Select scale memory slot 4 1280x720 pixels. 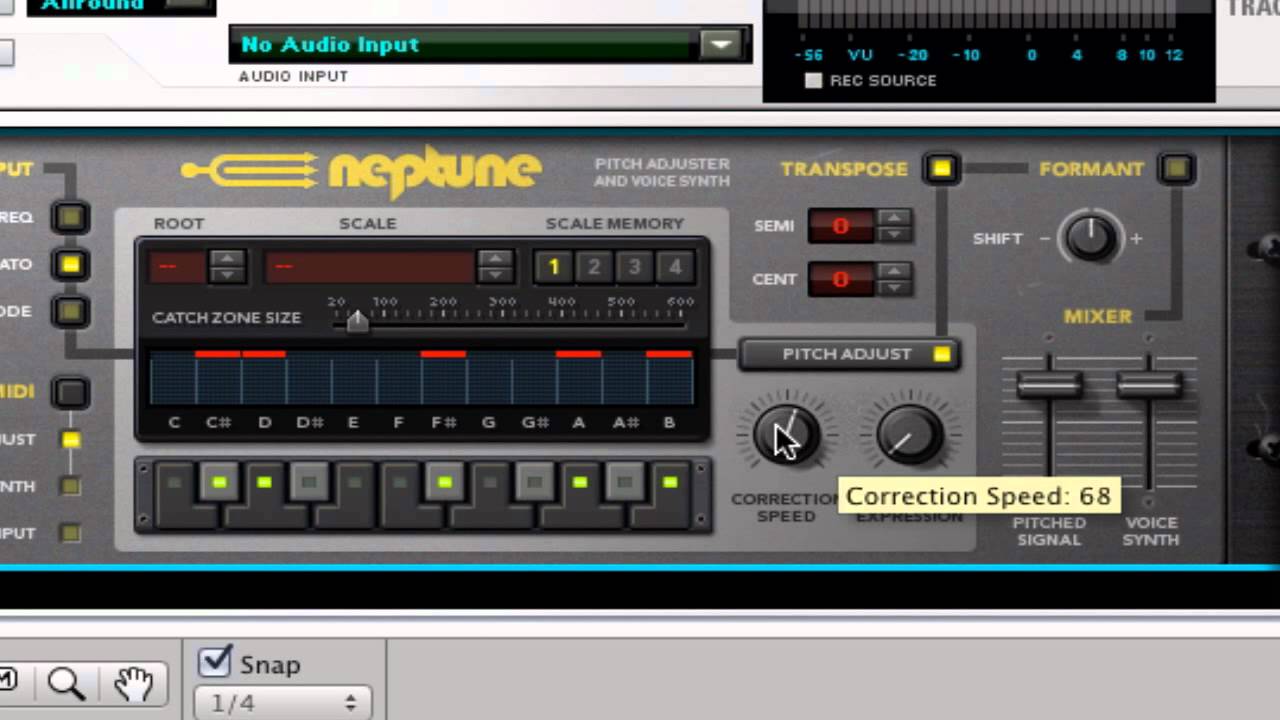tap(675, 267)
